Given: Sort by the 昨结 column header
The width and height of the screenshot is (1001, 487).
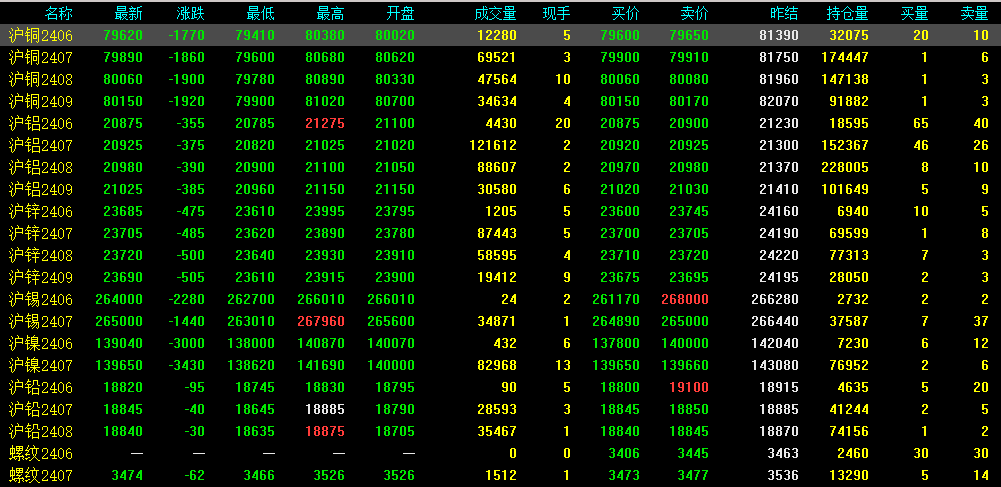Looking at the screenshot, I should pyautogui.click(x=785, y=13).
